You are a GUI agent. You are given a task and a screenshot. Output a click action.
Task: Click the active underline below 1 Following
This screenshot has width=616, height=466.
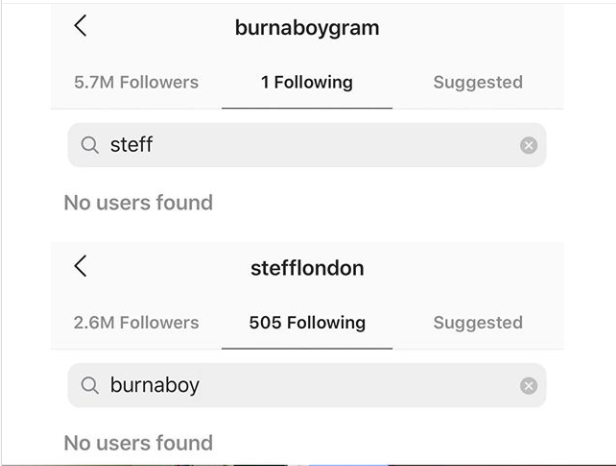[x=307, y=108]
